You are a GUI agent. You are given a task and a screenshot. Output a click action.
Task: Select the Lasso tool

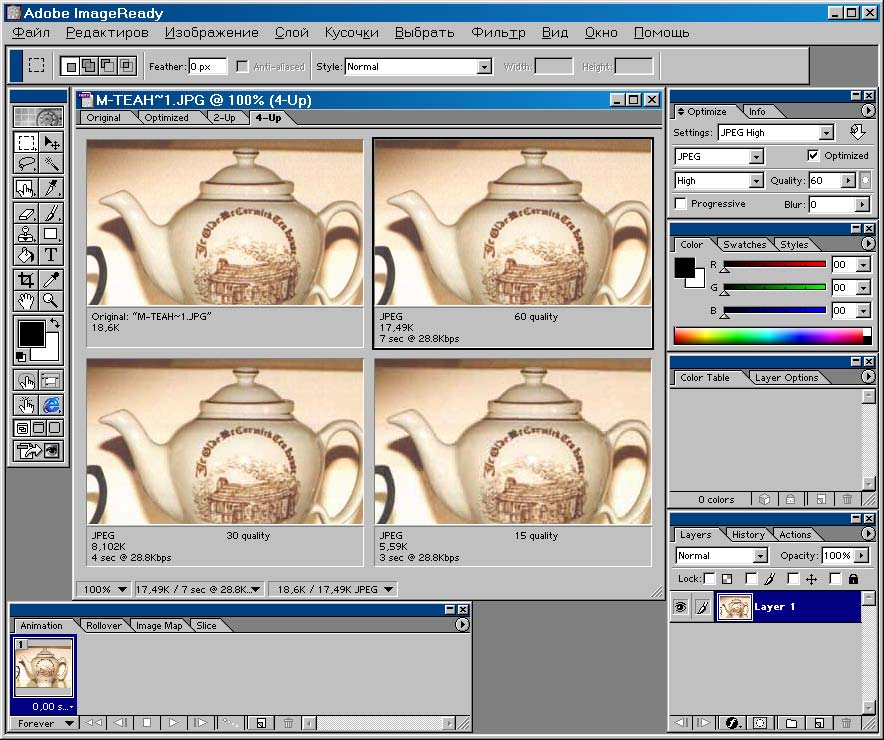tap(26, 165)
